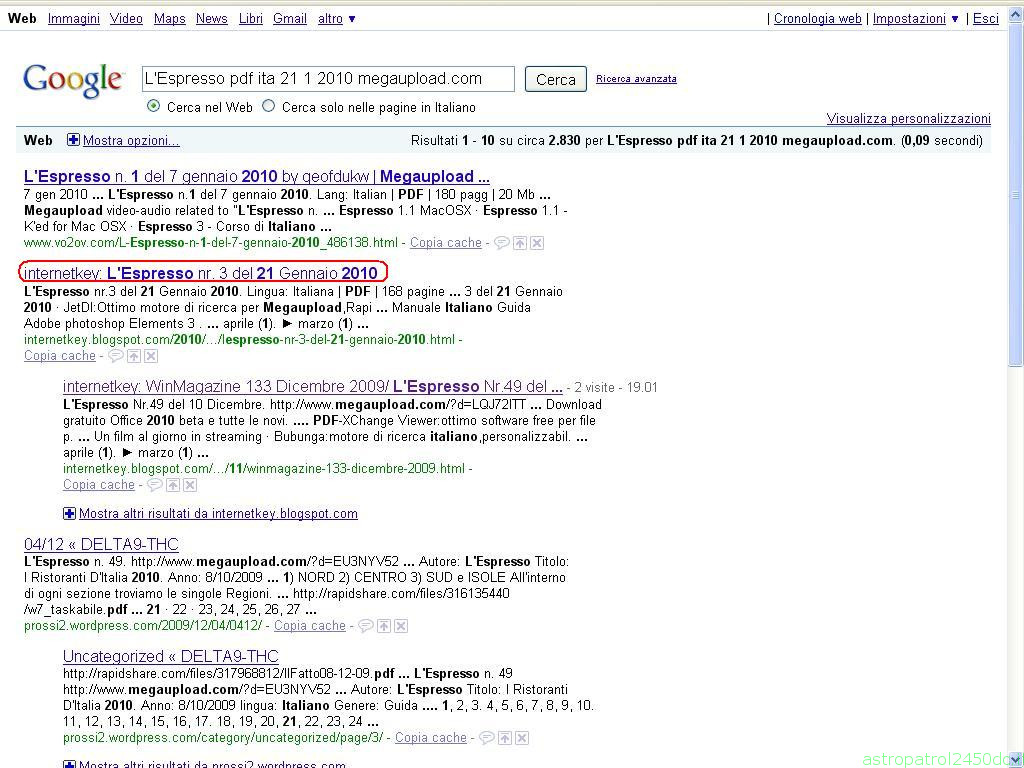Open the '04/12 « DELTA9-THC' result
Viewport: 1024px width, 768px height.
[101, 545]
